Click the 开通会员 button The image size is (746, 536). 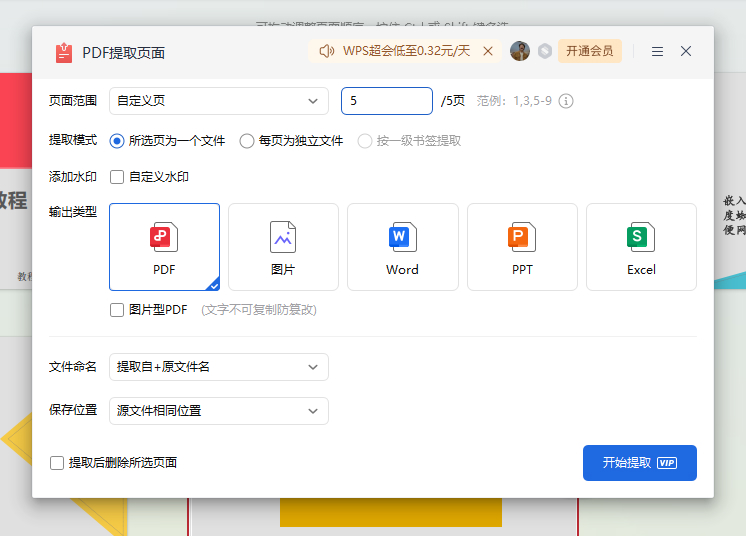pyautogui.click(x=589, y=51)
